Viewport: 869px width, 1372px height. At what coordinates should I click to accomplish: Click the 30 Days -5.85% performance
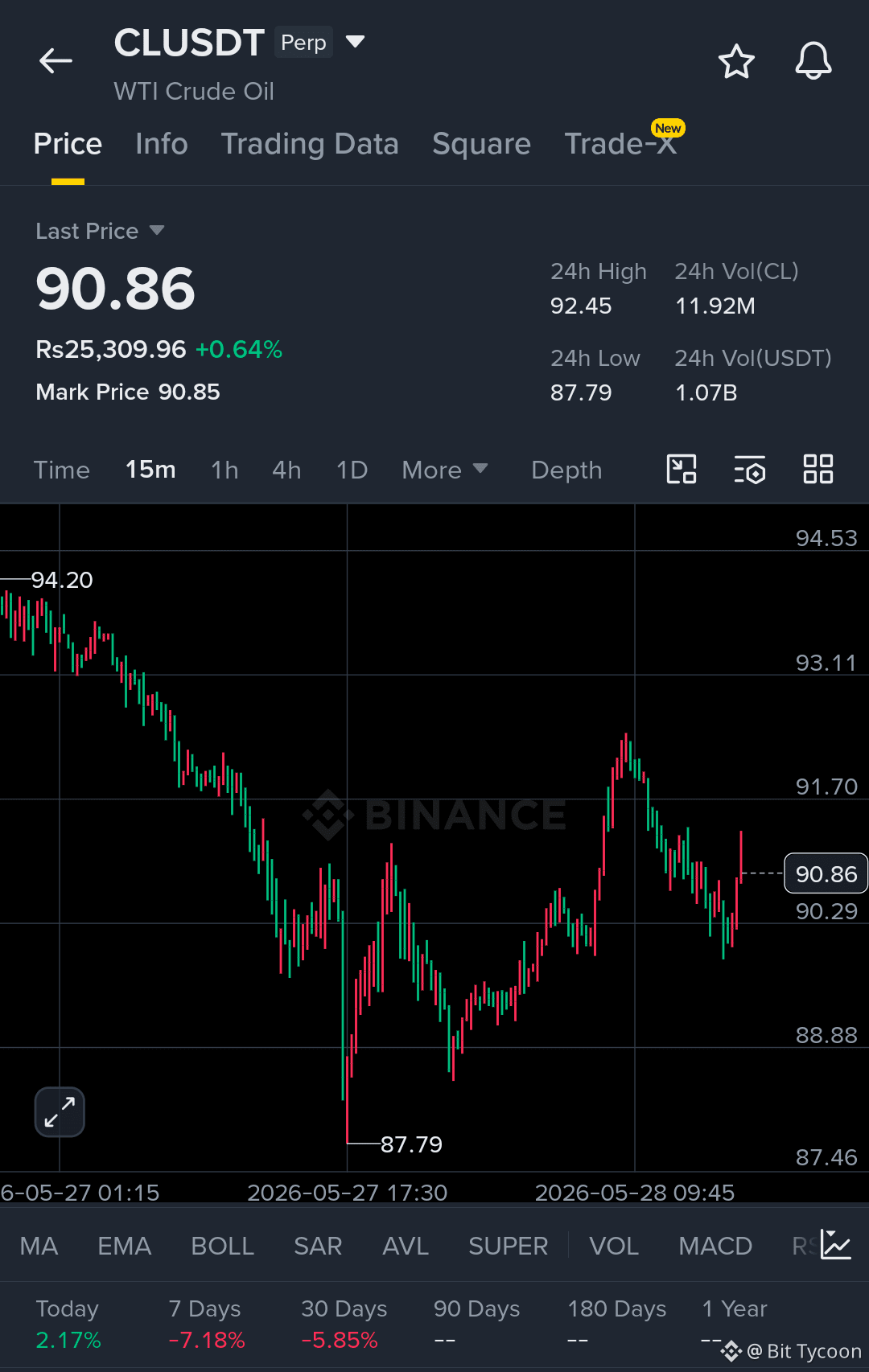click(344, 1325)
